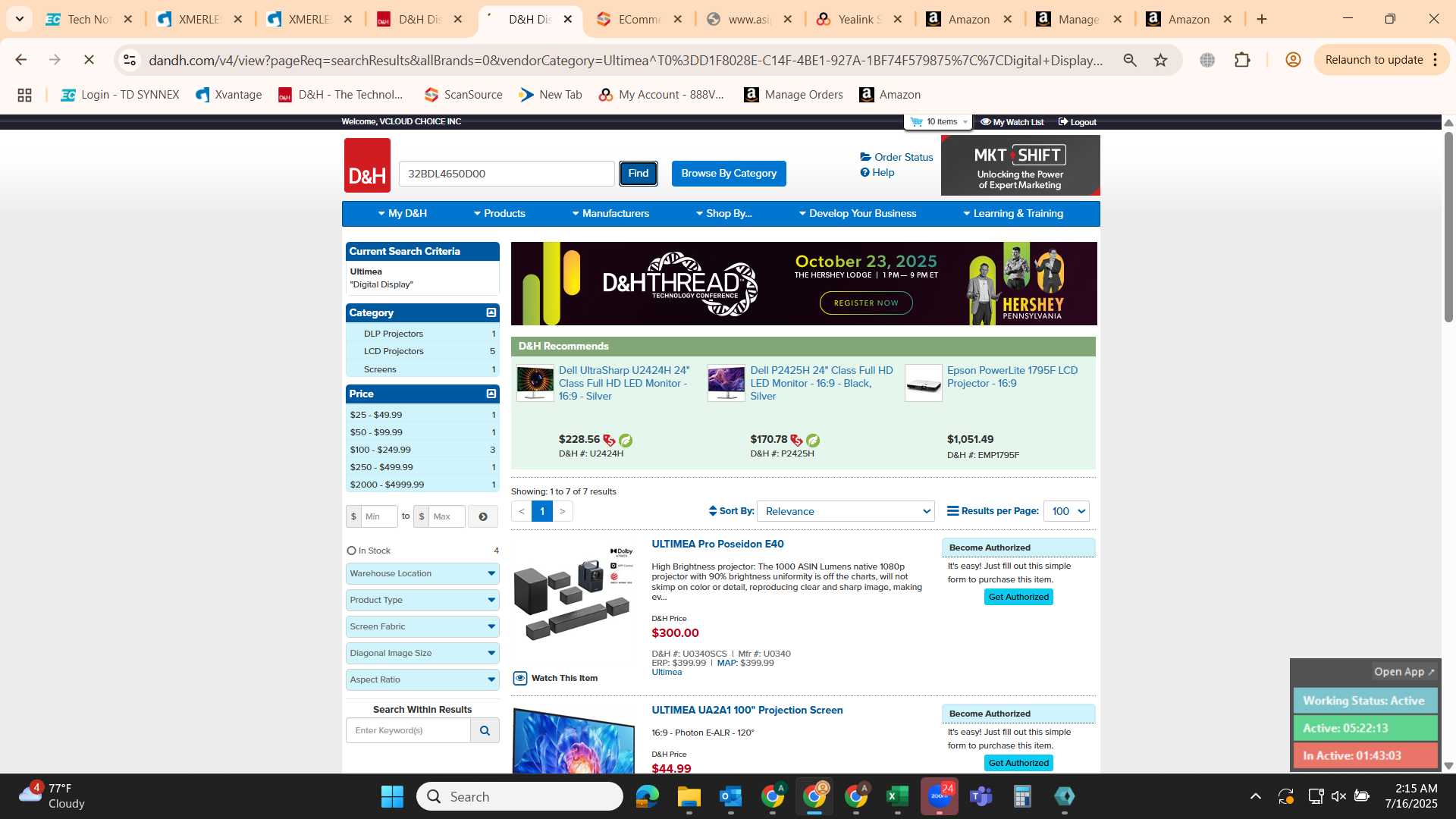Open Manufacturers menu

click(x=610, y=214)
